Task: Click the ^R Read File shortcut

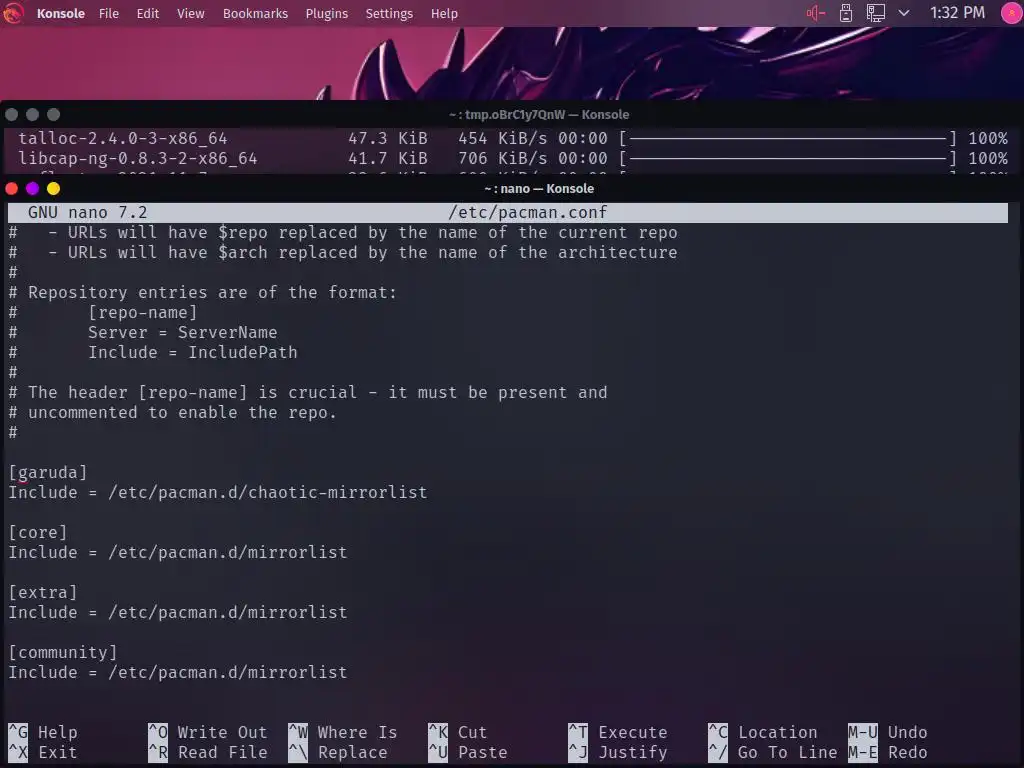Action: tap(208, 753)
